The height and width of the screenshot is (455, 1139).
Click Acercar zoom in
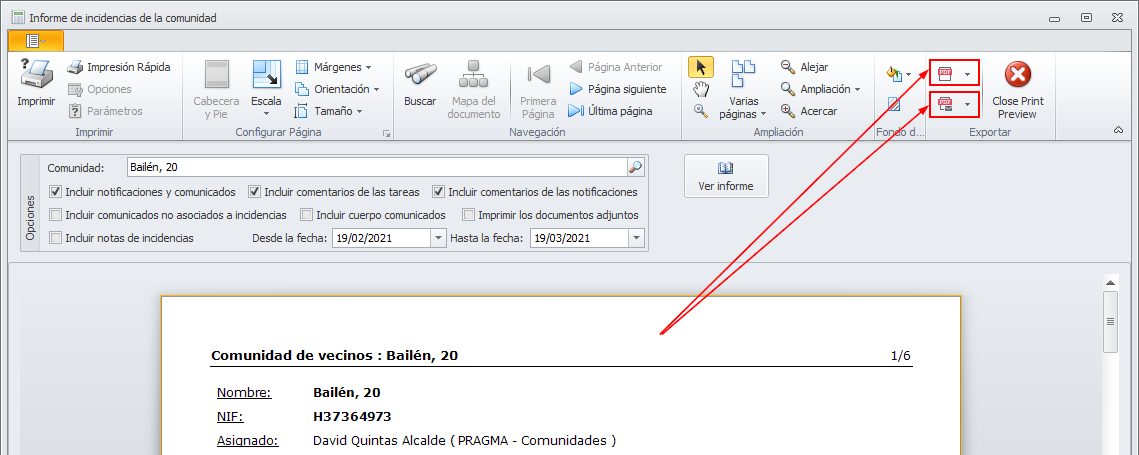[x=808, y=110]
